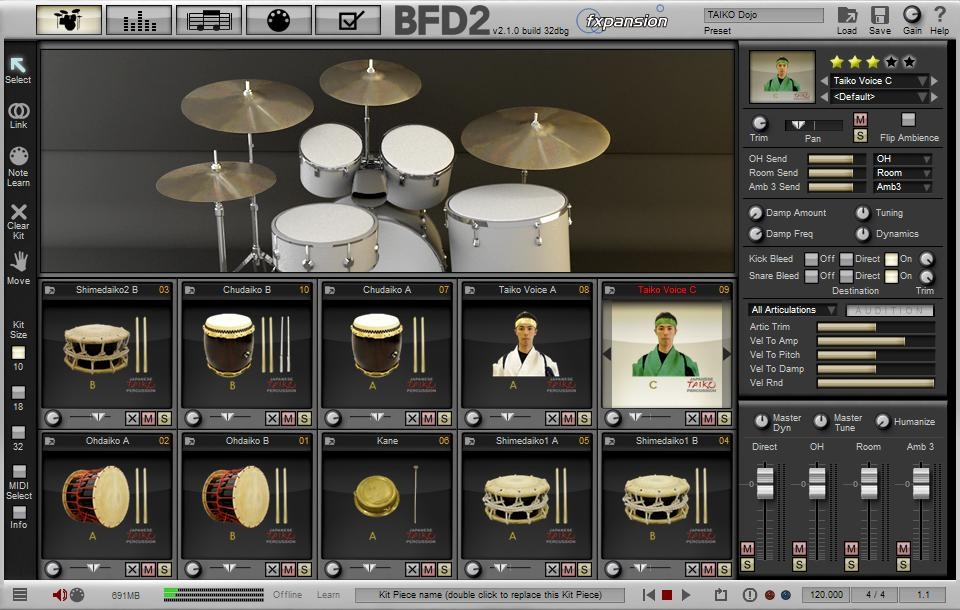The height and width of the screenshot is (610, 960).
Task: Open the Help question mark
Action: pyautogui.click(x=939, y=15)
